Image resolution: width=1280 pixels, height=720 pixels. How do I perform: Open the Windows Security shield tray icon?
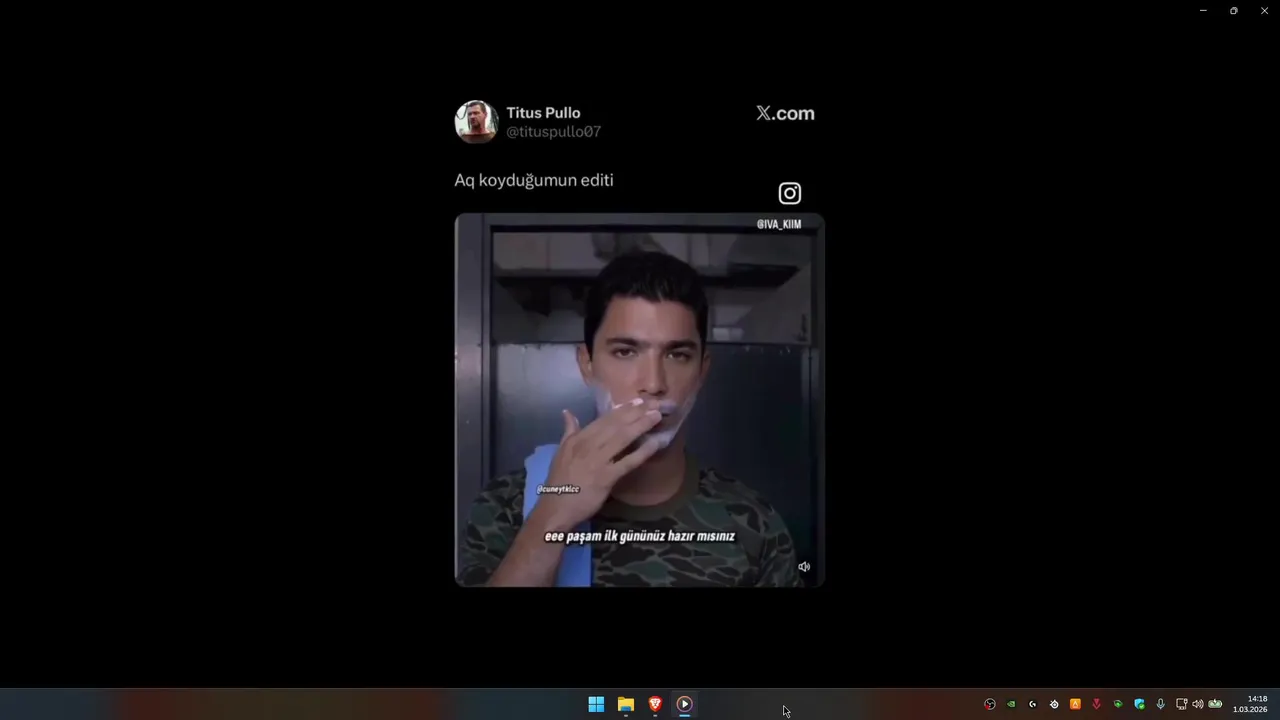[x=1139, y=704]
